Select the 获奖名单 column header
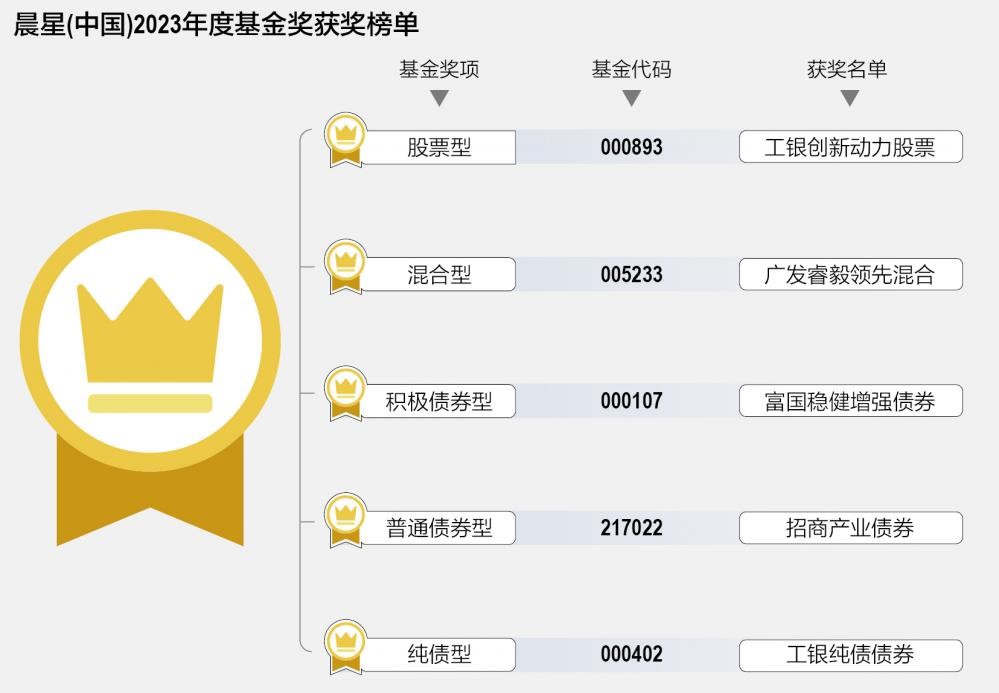 847,69
